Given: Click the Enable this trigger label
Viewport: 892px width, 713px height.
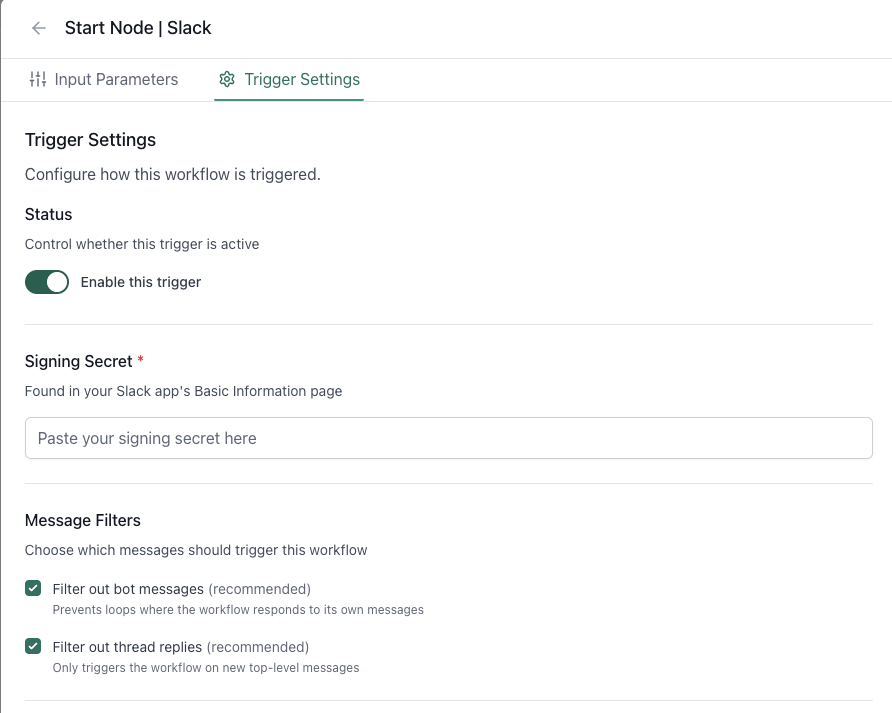Looking at the screenshot, I should [x=140, y=282].
